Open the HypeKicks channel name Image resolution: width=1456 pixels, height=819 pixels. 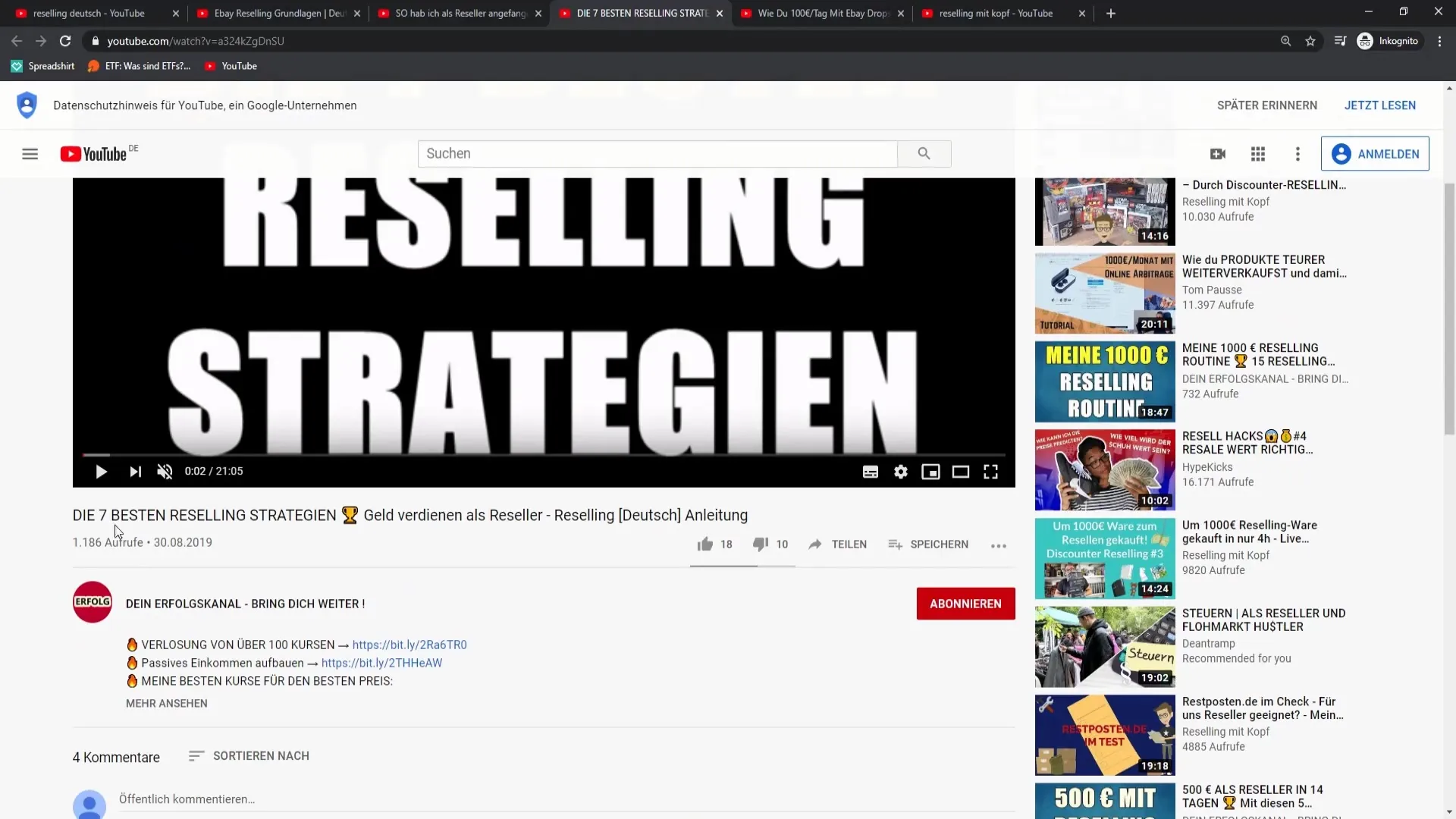click(x=1207, y=467)
